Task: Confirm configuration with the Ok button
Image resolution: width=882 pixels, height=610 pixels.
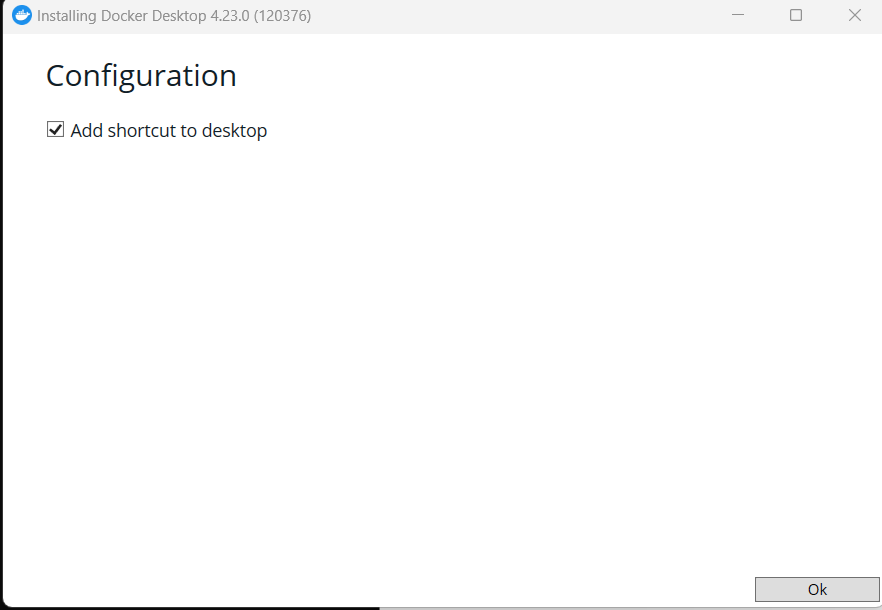Action: (817, 589)
